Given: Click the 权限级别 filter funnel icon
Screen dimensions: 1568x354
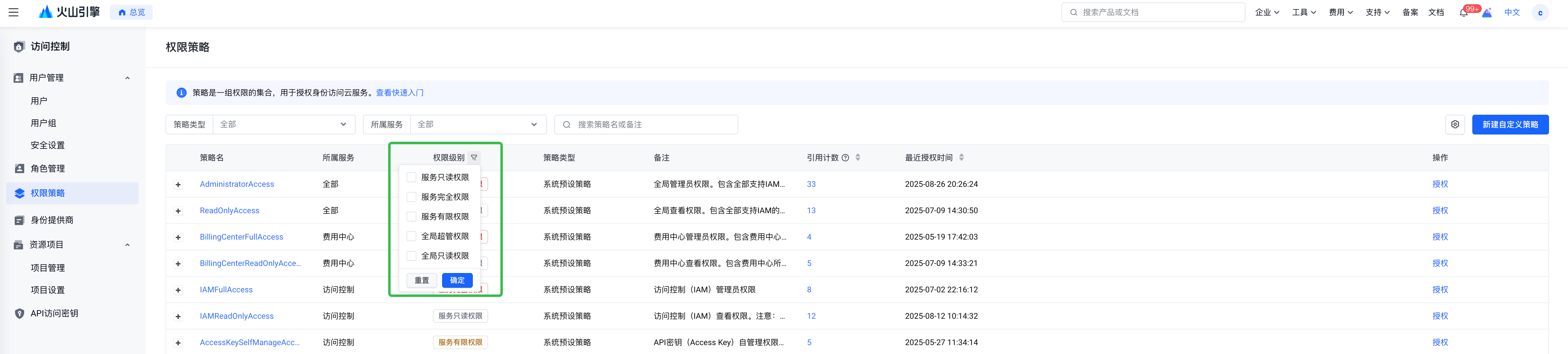Looking at the screenshot, I should pos(474,158).
